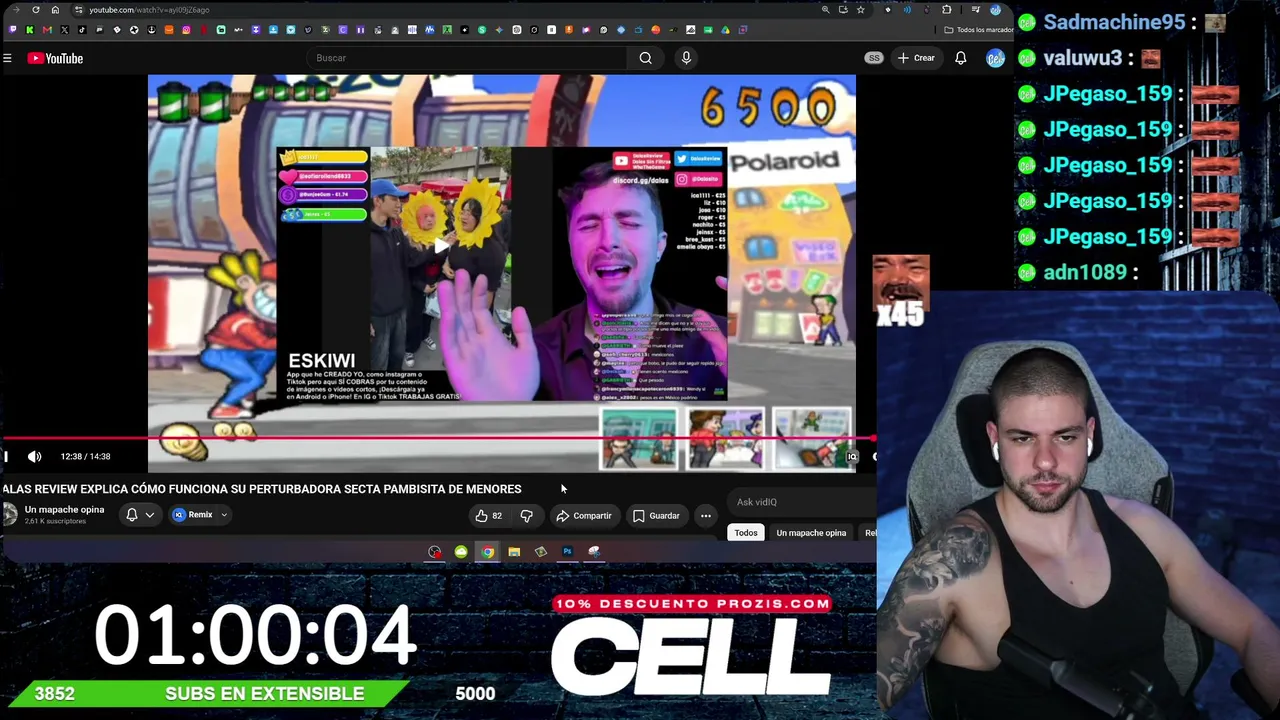1280x720 pixels.
Task: Open the browser extensions puzzle menu
Action: tap(946, 10)
